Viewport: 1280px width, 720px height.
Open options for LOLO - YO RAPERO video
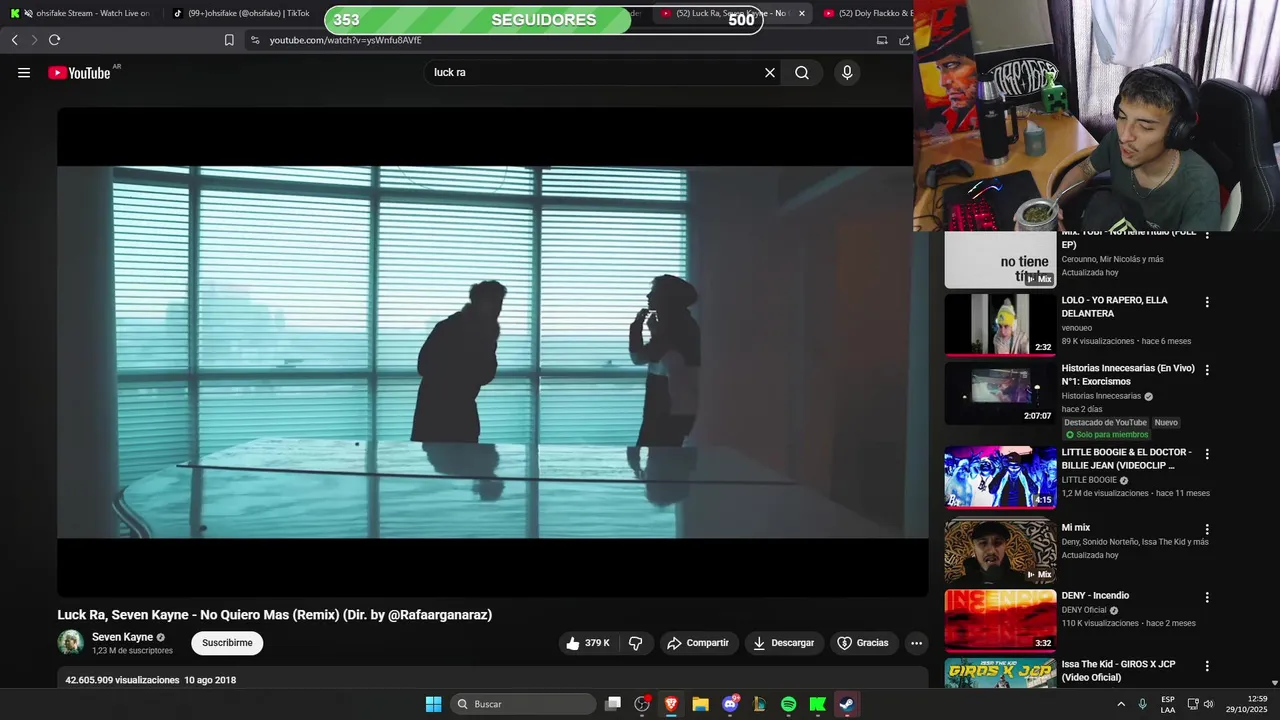point(1207,302)
